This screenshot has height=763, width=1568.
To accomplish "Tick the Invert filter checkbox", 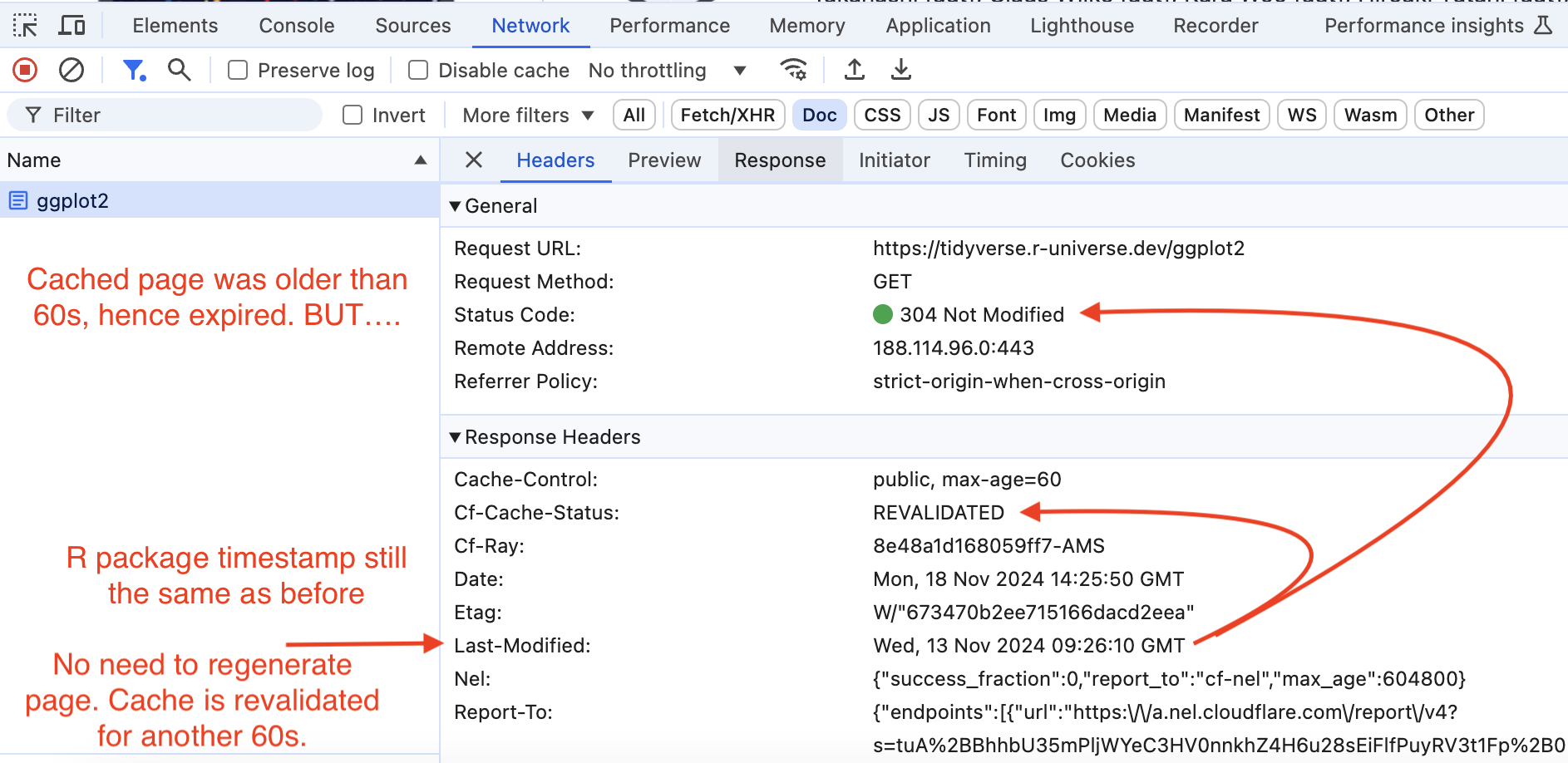I will (353, 116).
